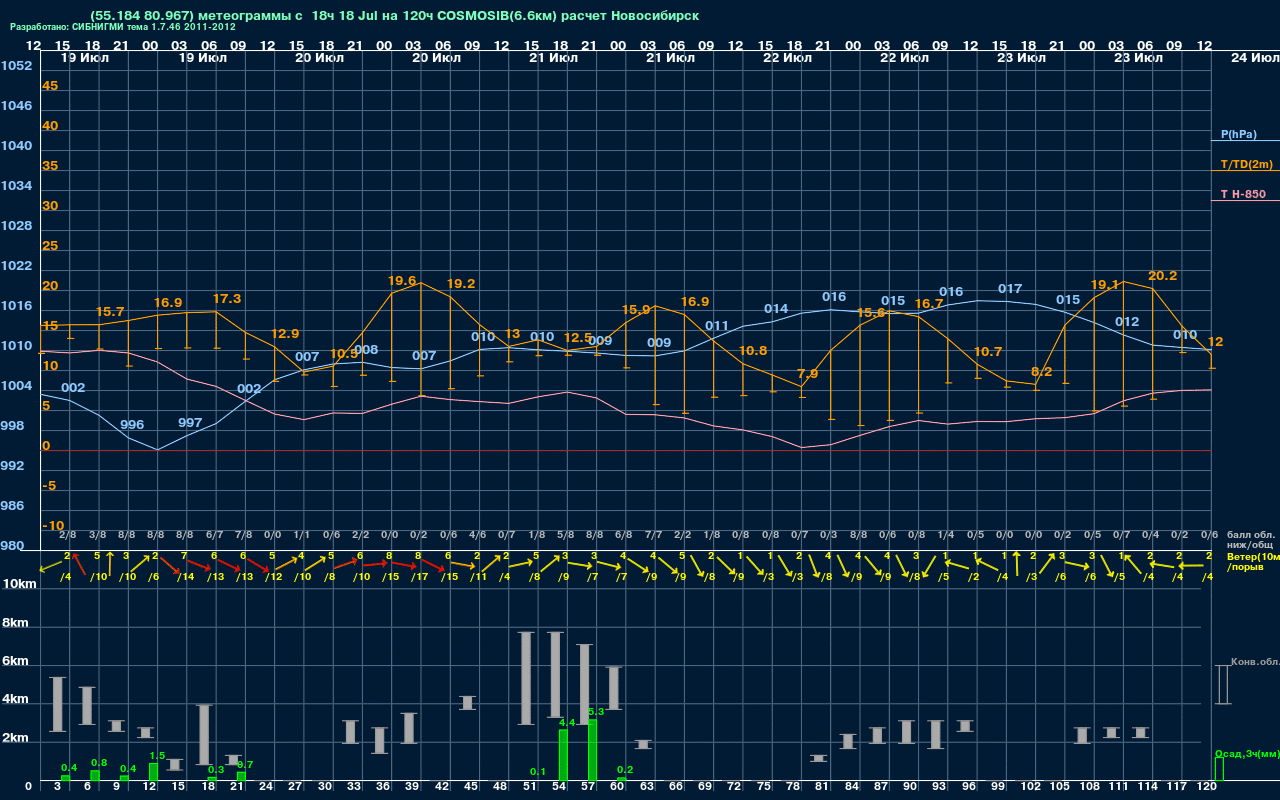Click the temperature value 19.1
1280x800 pixels.
1104,284
